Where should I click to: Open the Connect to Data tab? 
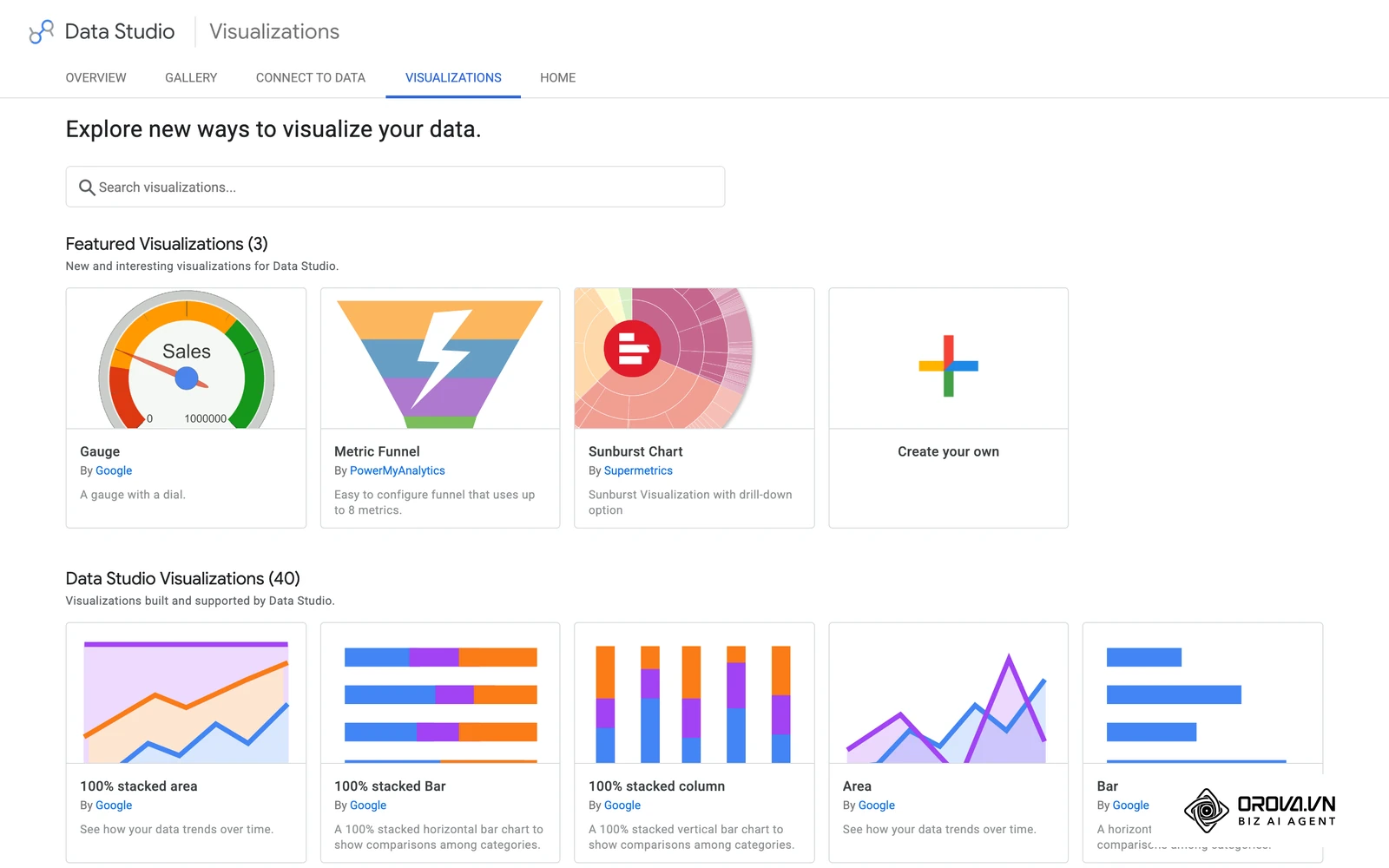(311, 78)
